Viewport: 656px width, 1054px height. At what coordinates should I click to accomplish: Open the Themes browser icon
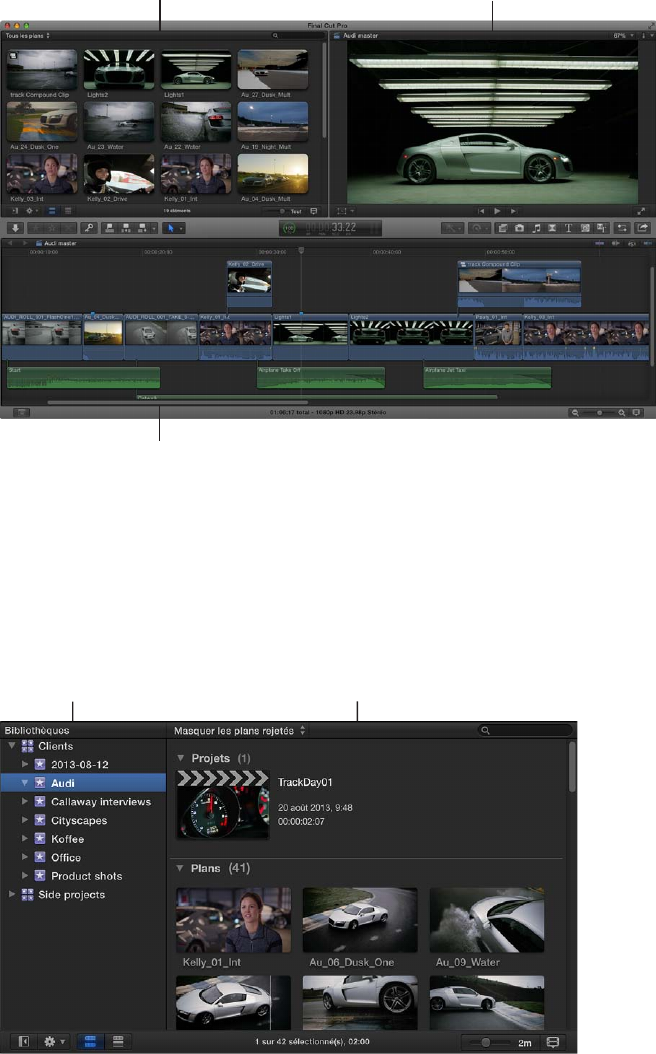tap(601, 228)
